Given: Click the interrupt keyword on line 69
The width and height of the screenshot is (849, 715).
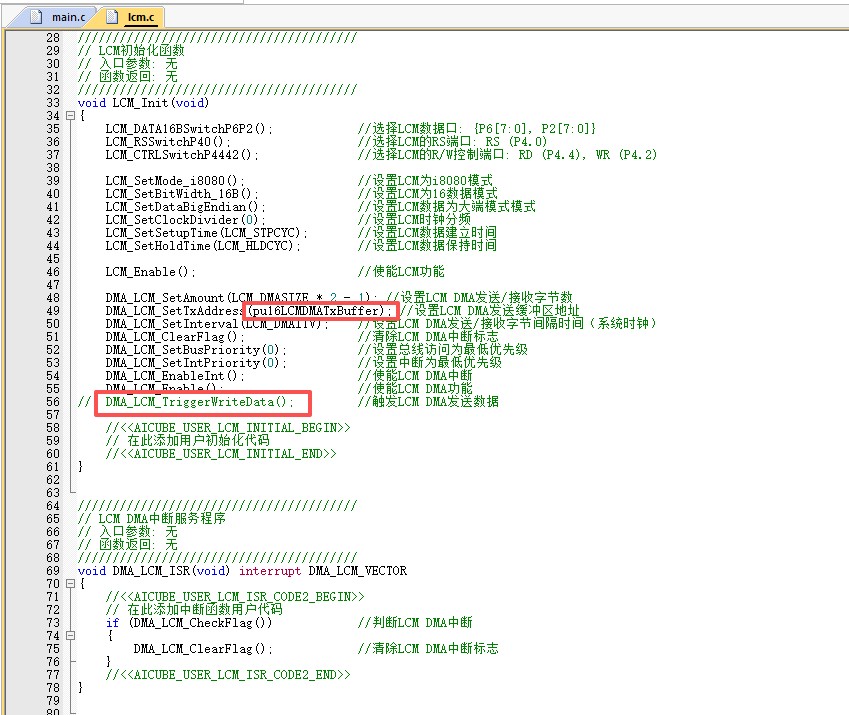Looking at the screenshot, I should point(270,571).
